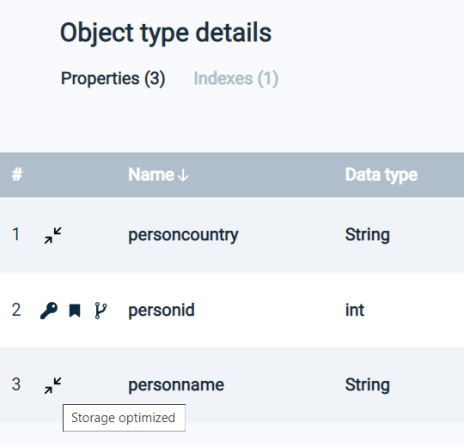Select the personcountry property name

click(x=183, y=235)
